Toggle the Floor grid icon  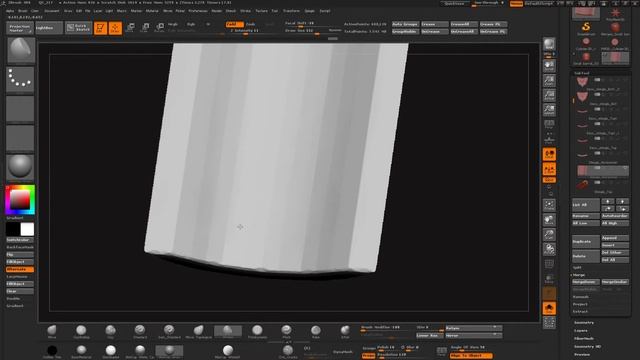(549, 139)
